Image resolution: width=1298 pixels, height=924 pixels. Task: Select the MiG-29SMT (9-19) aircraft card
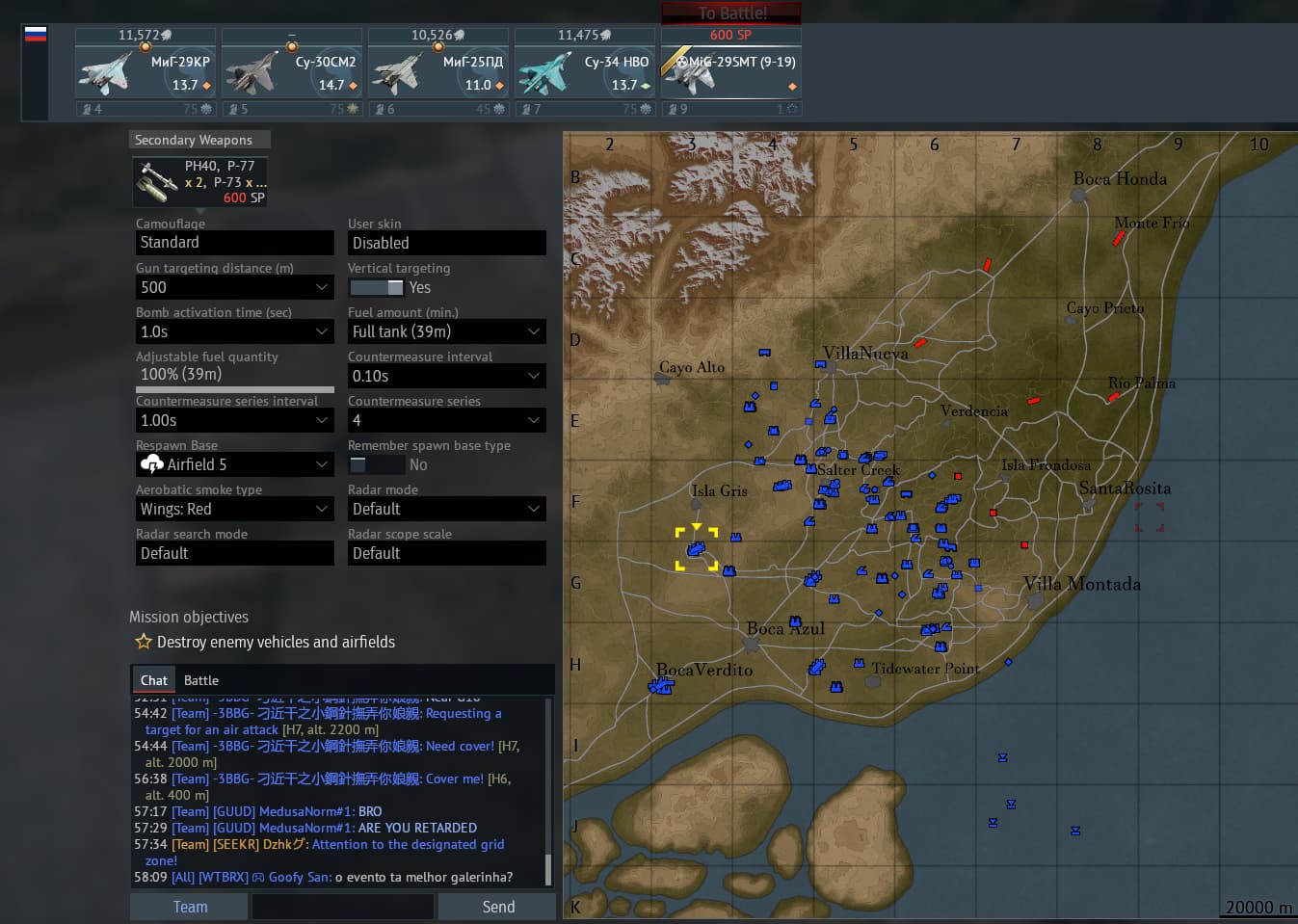(731, 71)
